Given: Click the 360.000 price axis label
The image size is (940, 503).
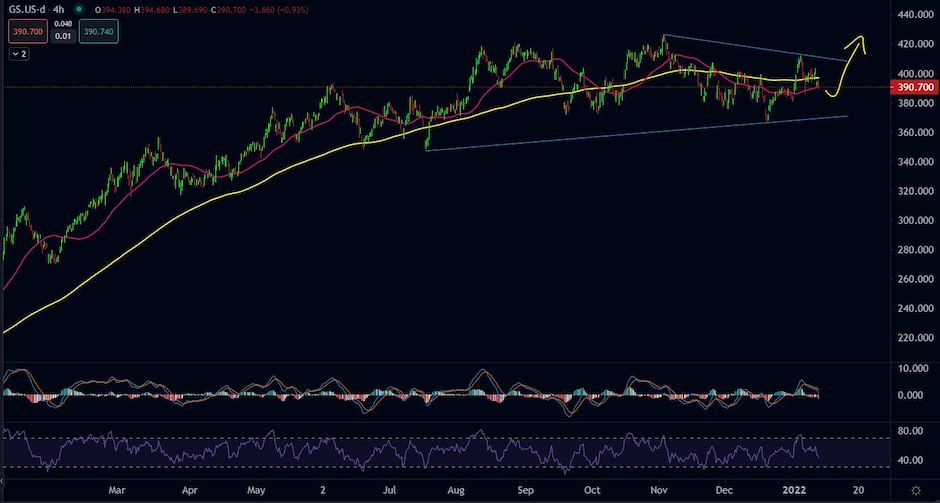Looking at the screenshot, I should 916,132.
